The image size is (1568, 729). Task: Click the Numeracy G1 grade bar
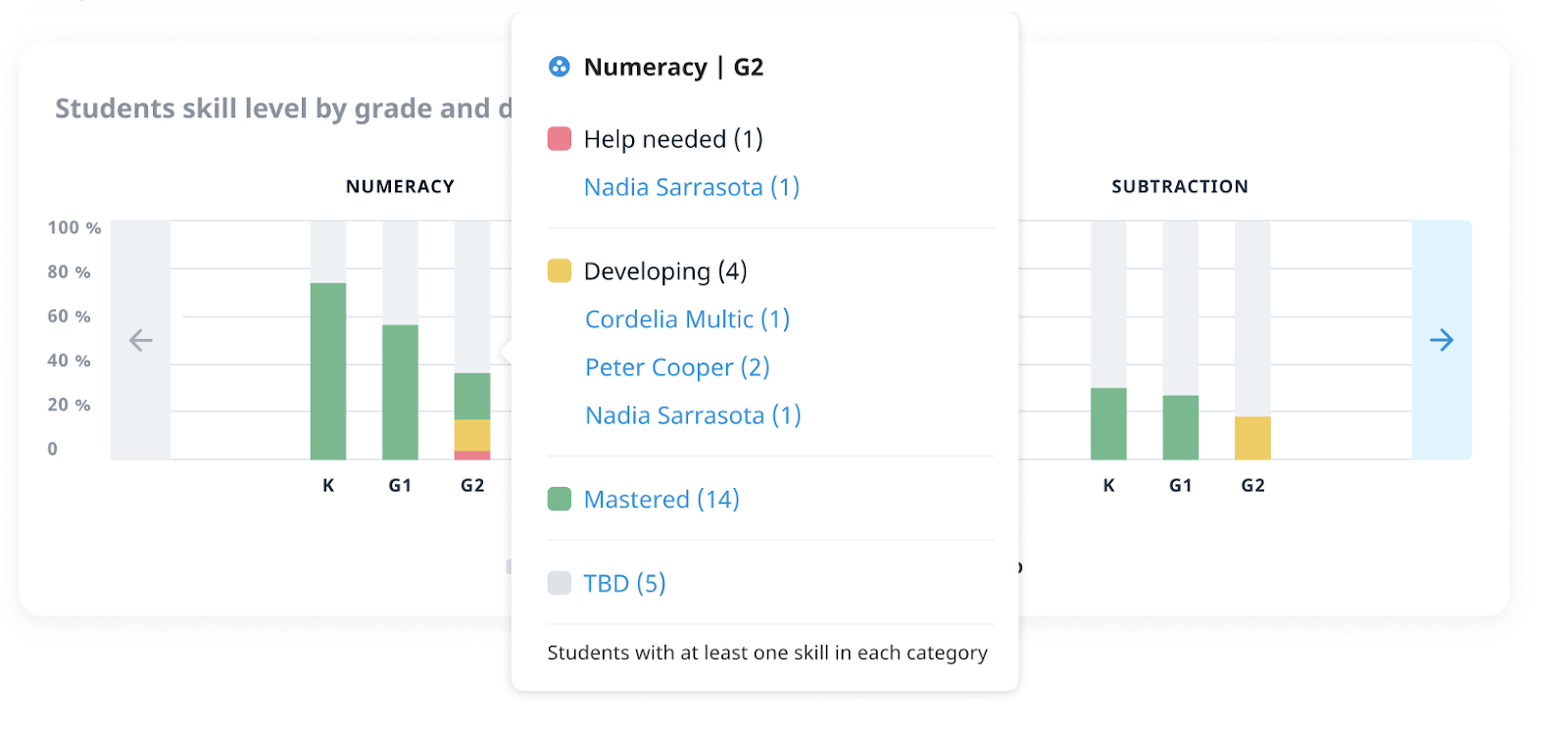[400, 392]
